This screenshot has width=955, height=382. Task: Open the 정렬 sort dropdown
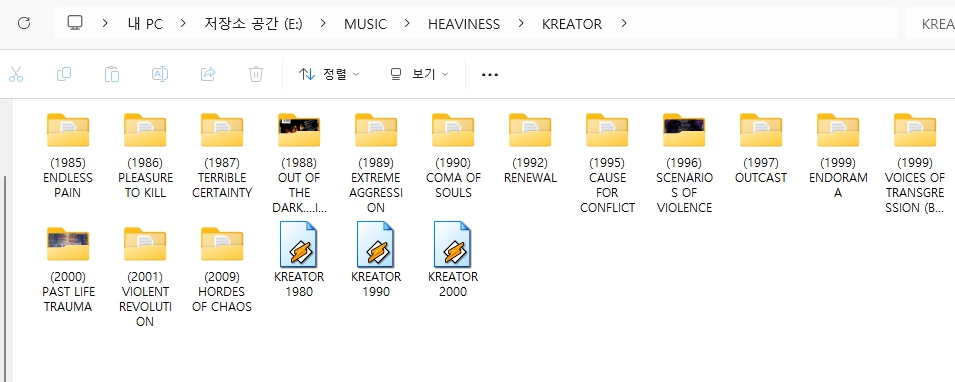tap(329, 74)
